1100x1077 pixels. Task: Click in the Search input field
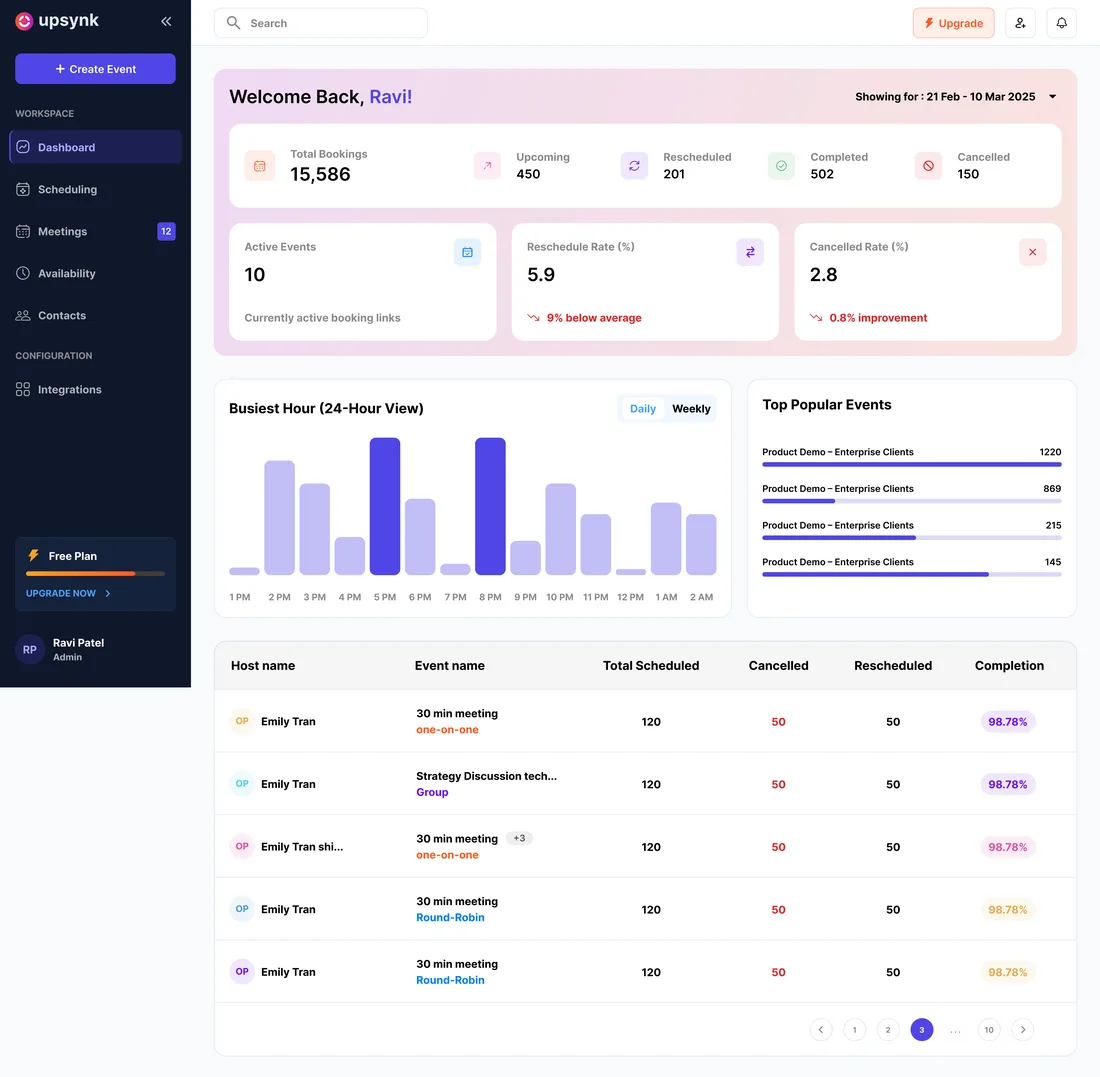point(321,23)
